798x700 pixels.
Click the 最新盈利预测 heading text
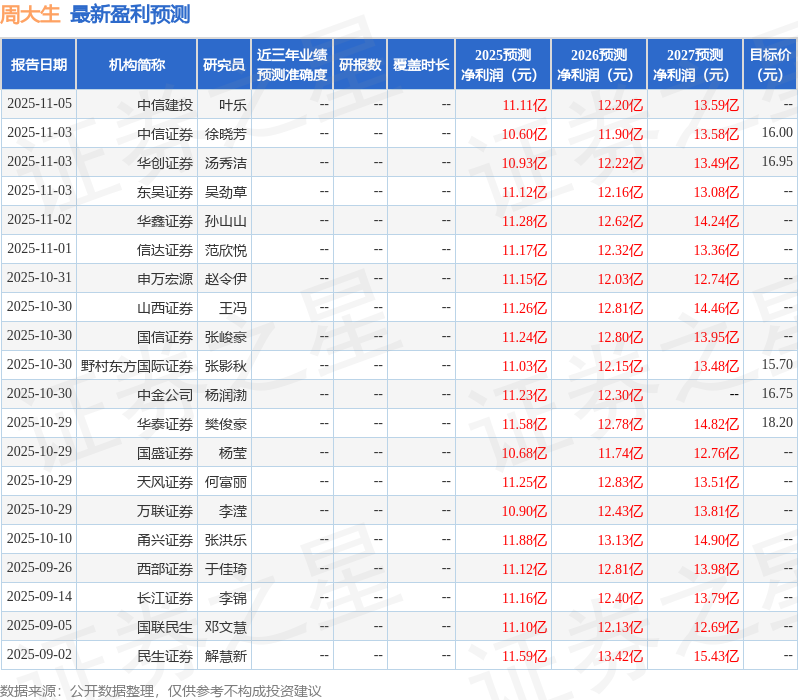click(130, 14)
